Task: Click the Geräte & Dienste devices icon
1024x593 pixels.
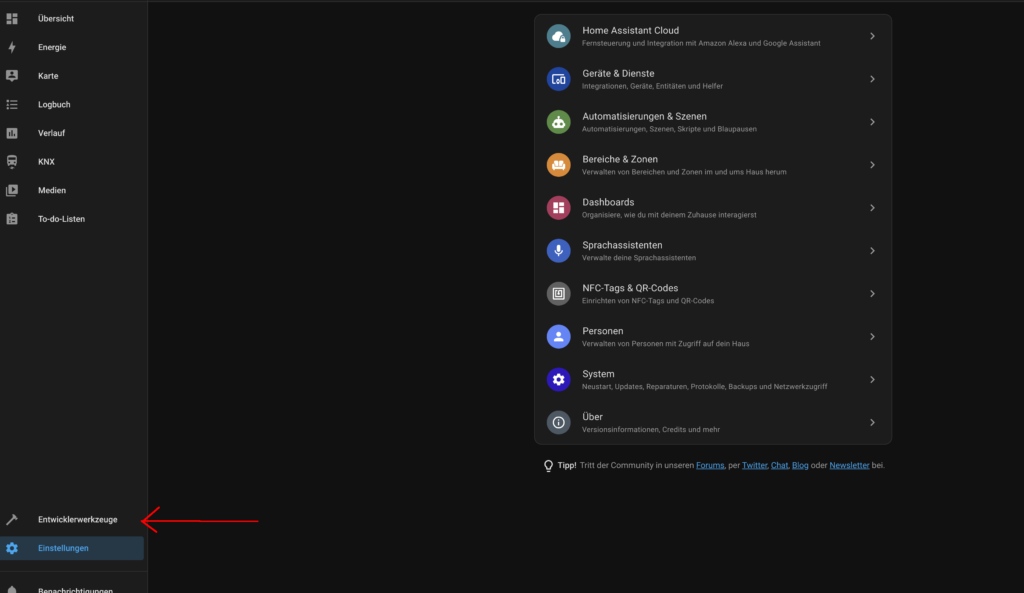Action: [x=558, y=79]
